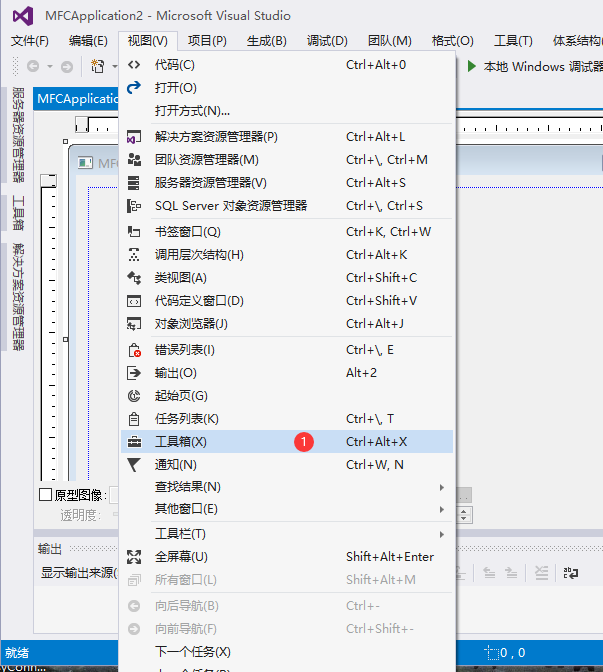Open the New Project dropdown arrow
The width and height of the screenshot is (603, 672).
coord(114,66)
